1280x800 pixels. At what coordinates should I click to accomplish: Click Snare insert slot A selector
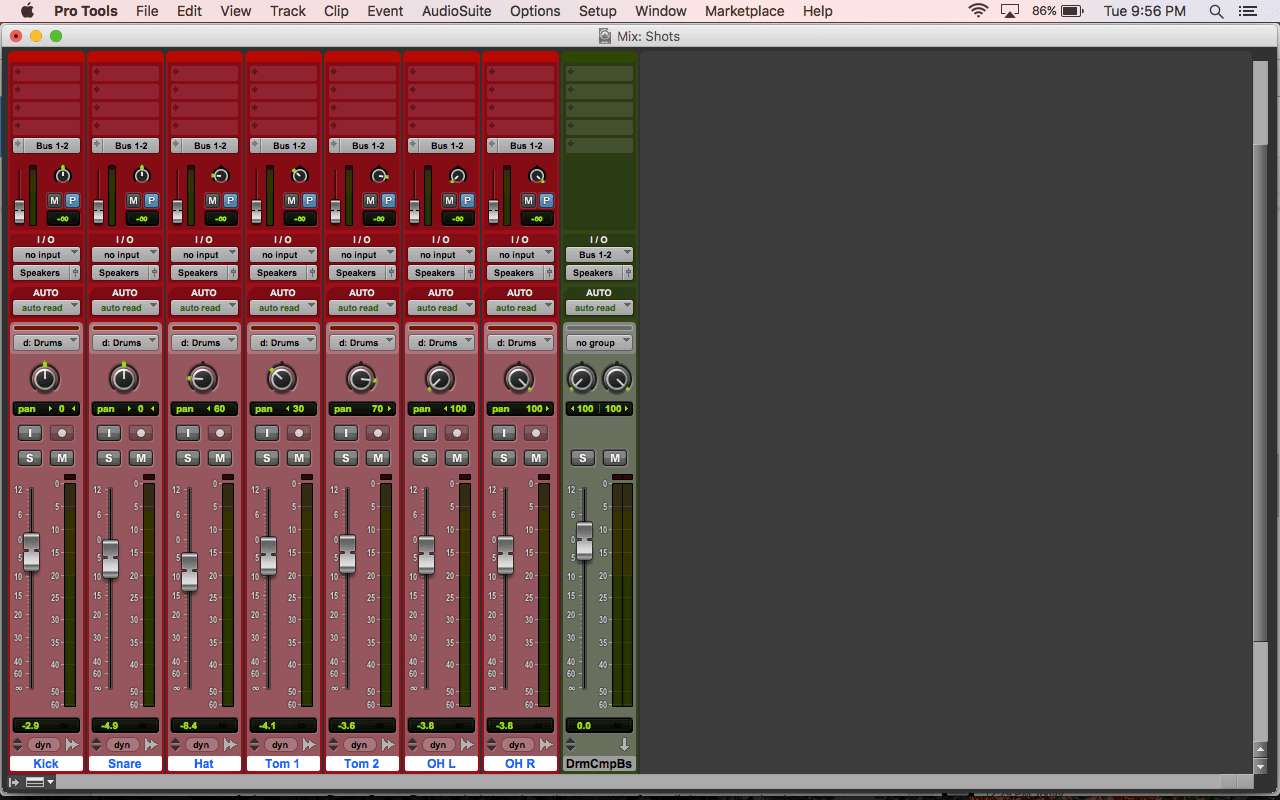click(125, 74)
